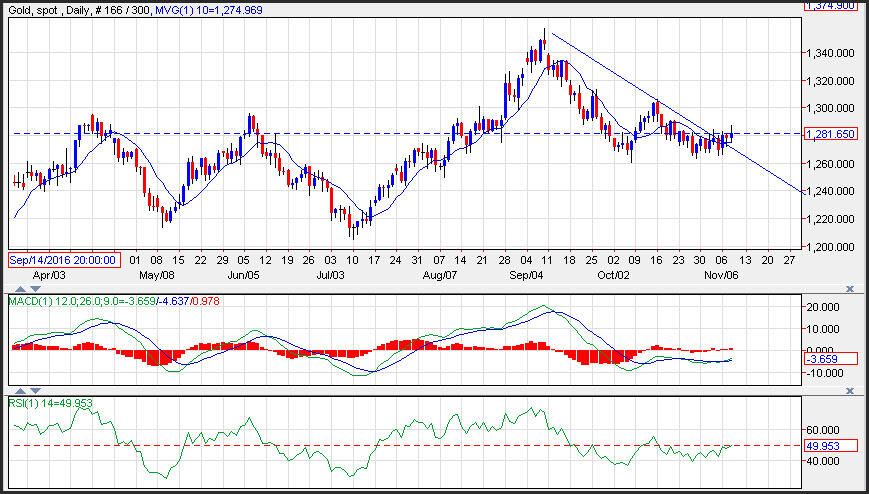Click the RSI panel move-up arrow
Screen dimensions: 869x494
point(18,389)
